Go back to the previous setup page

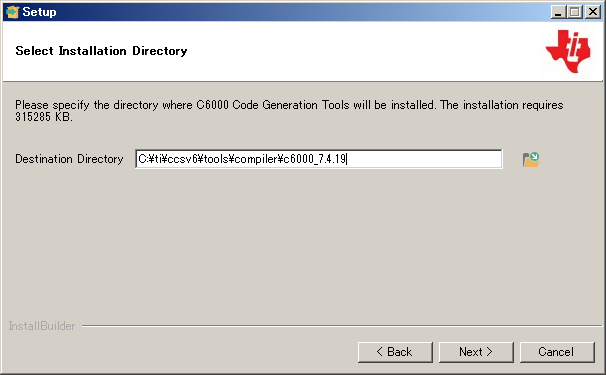pos(395,352)
